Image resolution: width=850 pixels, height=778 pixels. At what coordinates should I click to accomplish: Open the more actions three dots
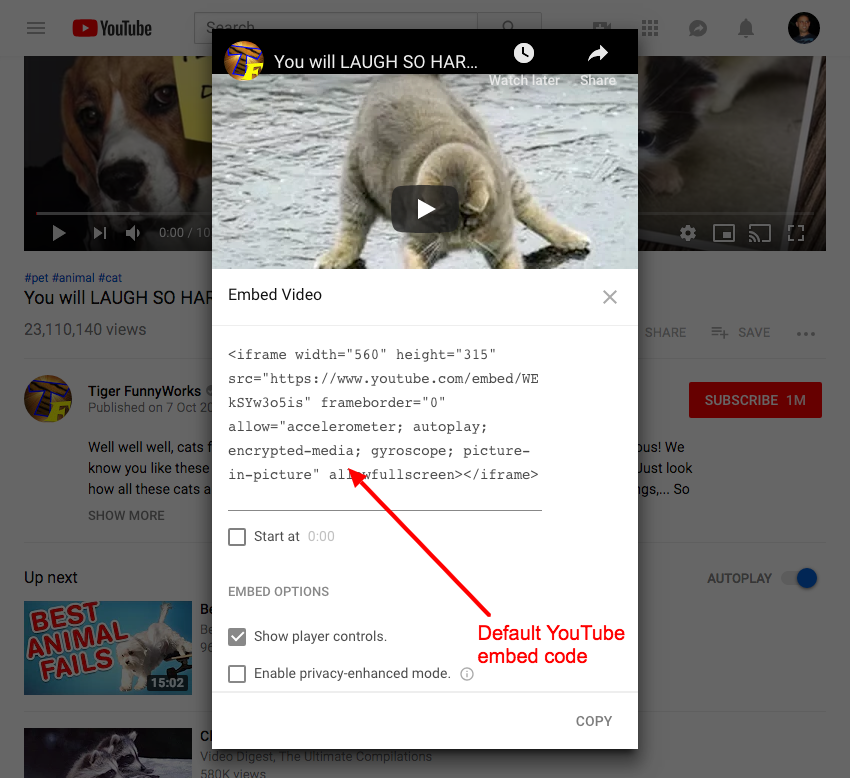(806, 333)
